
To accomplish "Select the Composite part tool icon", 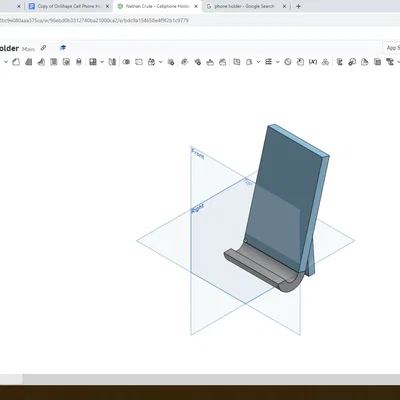I will [x=325, y=62].
